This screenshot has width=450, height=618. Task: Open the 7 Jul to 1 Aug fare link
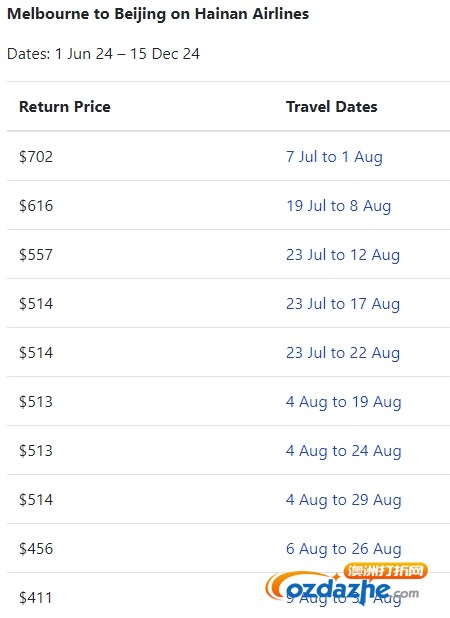[x=334, y=157]
